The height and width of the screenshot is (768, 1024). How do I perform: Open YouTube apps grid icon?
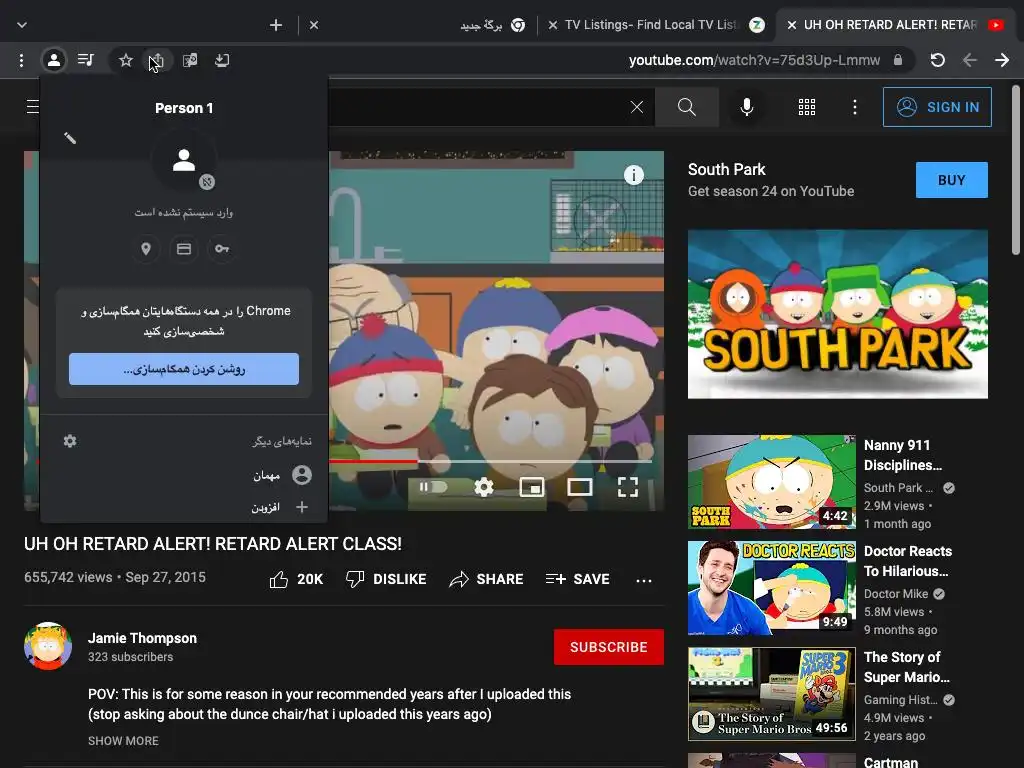tap(807, 107)
